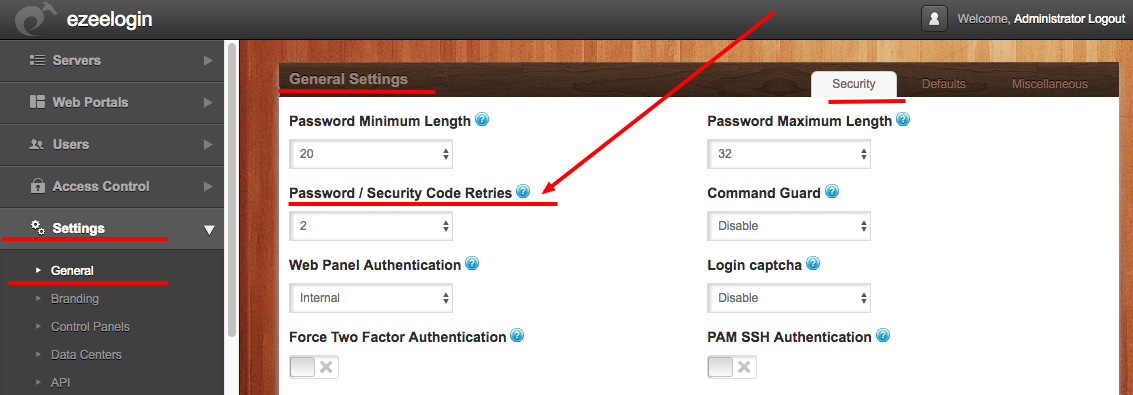The width and height of the screenshot is (1133, 395).
Task: Open help for Password / Security Code Retries
Action: [523, 192]
